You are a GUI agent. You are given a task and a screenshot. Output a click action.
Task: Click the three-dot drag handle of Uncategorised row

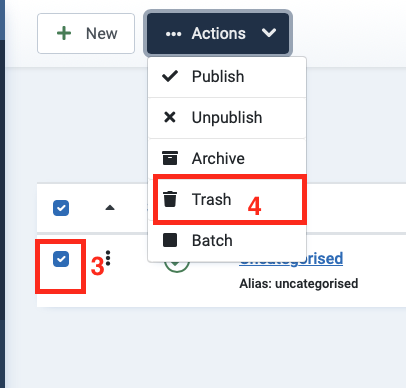(108, 258)
